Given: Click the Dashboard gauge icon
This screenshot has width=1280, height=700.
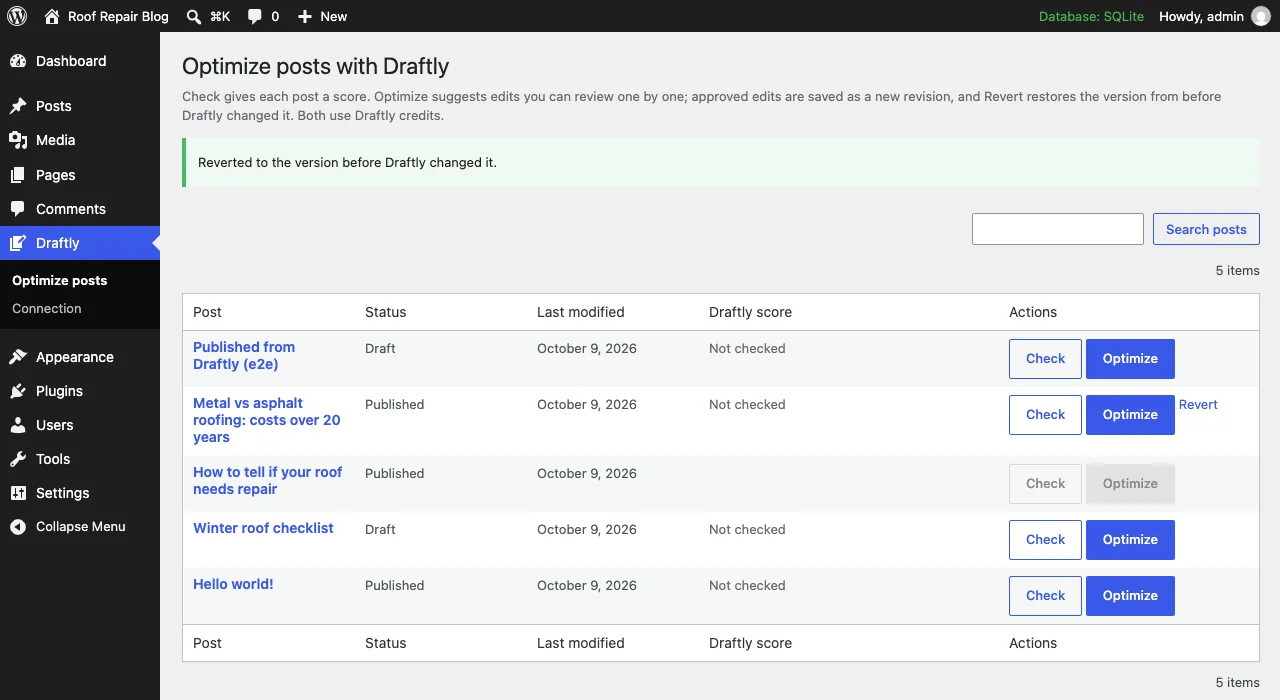Looking at the screenshot, I should 18,61.
